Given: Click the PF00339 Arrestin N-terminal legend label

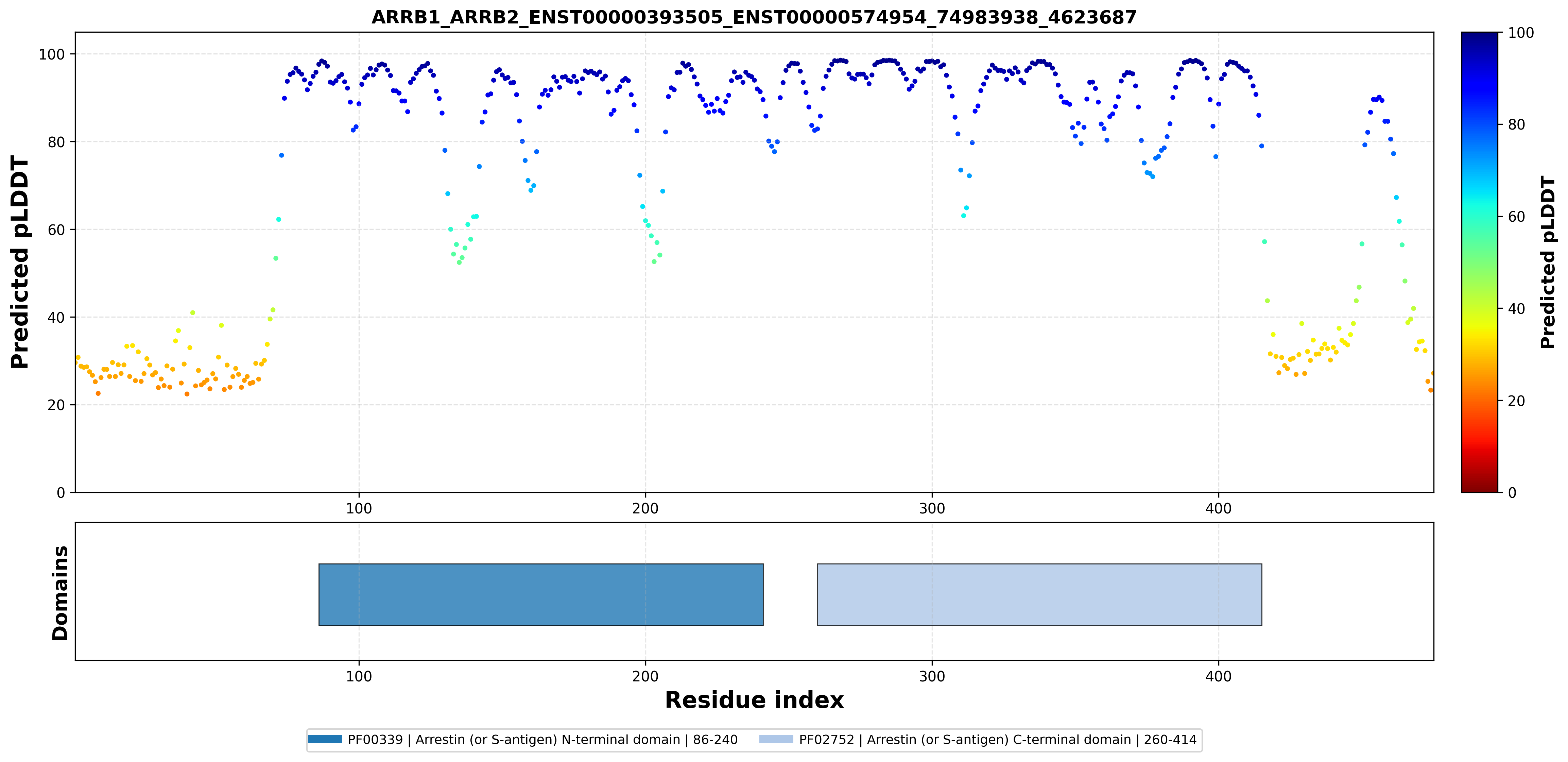Looking at the screenshot, I should click(542, 740).
